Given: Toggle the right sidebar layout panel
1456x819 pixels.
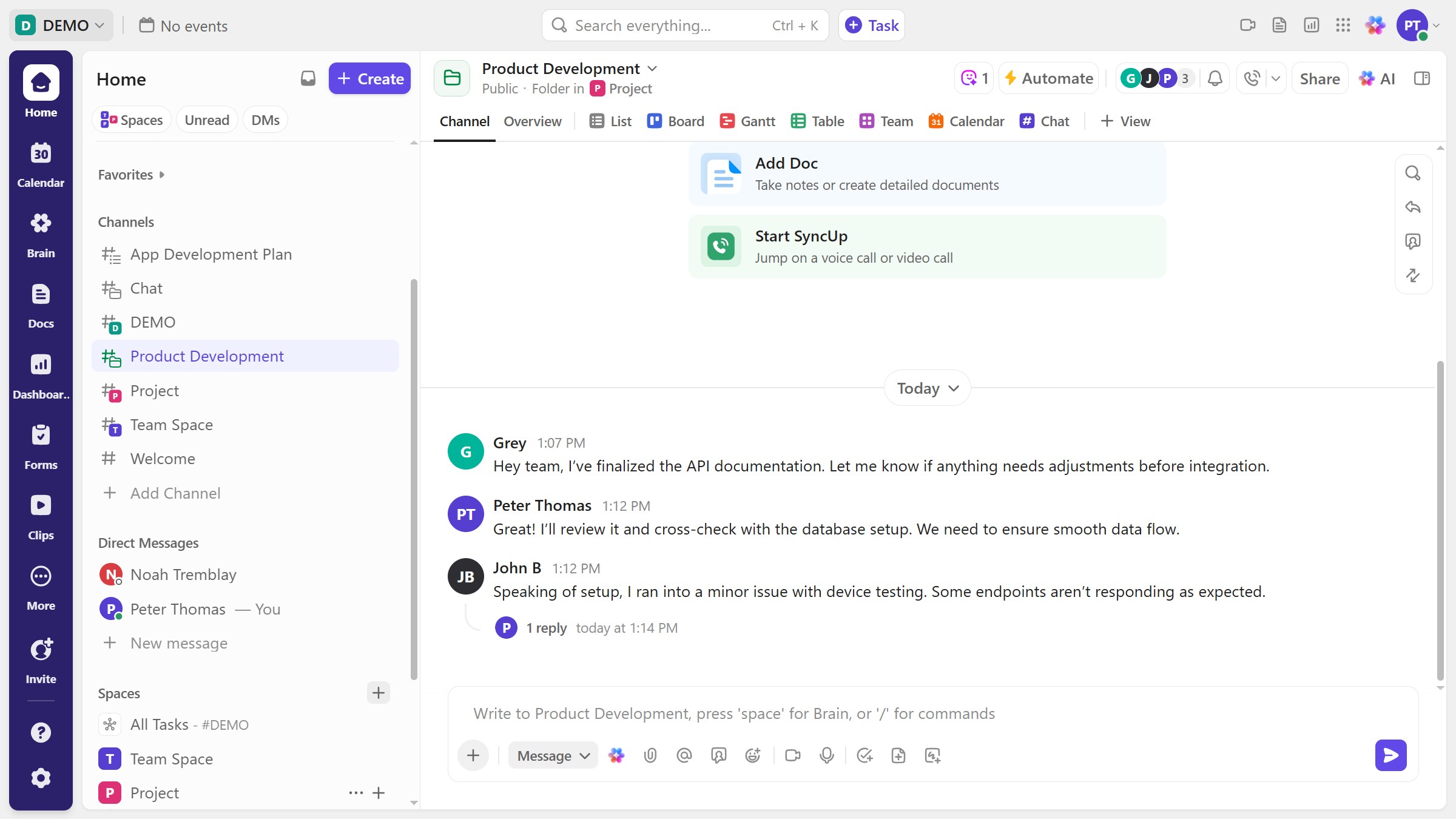Looking at the screenshot, I should pyautogui.click(x=1422, y=78).
